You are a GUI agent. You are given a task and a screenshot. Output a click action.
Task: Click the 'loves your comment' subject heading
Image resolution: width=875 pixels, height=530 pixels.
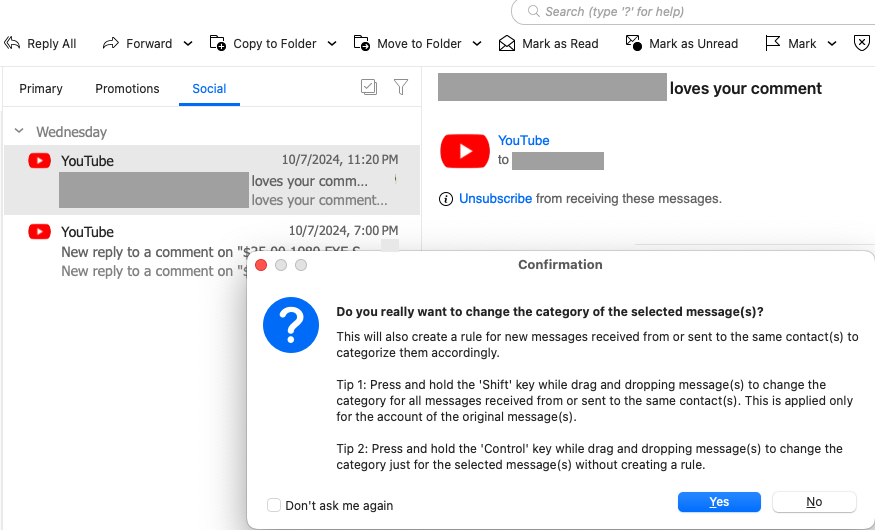746,88
